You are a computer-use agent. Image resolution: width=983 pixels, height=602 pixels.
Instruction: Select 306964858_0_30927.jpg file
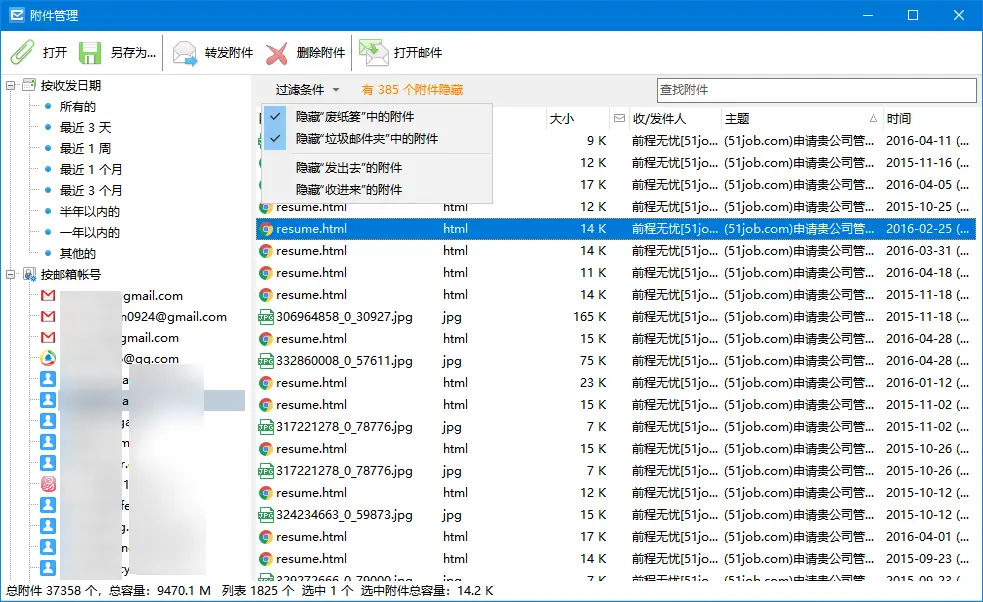point(344,317)
